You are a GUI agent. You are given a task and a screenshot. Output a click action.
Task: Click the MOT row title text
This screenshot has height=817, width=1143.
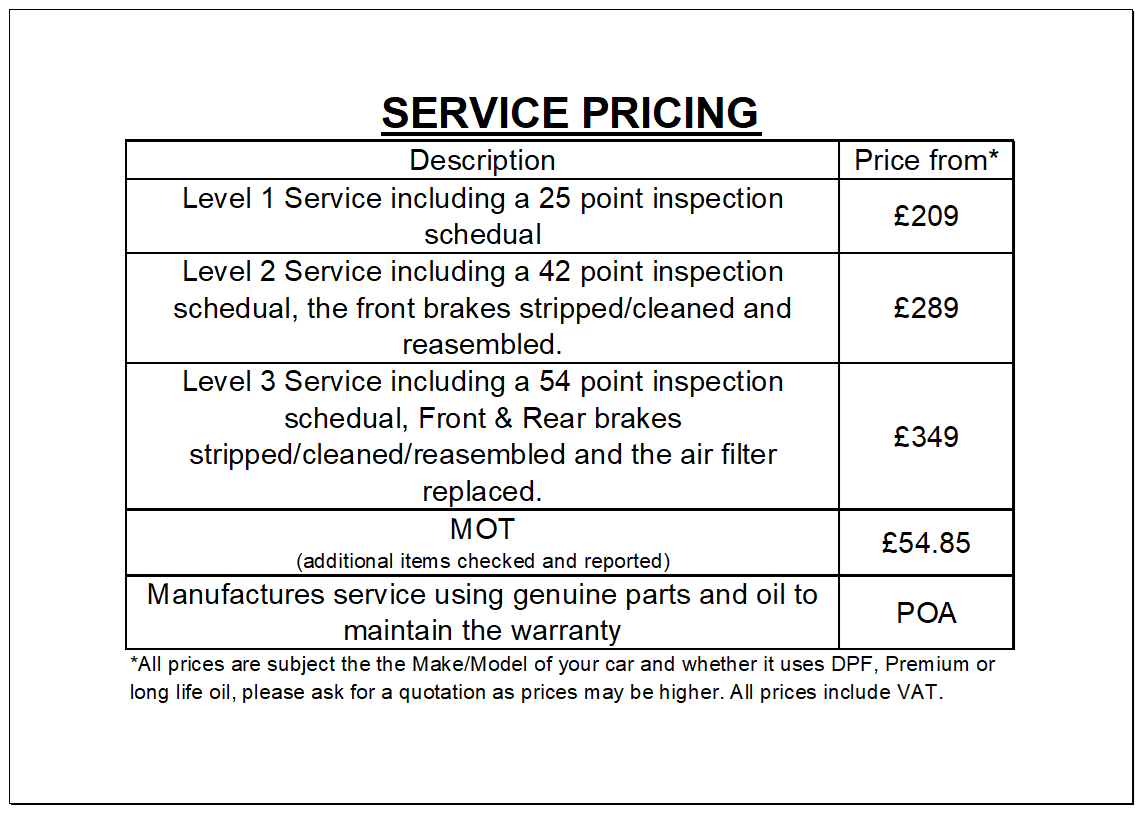(482, 531)
